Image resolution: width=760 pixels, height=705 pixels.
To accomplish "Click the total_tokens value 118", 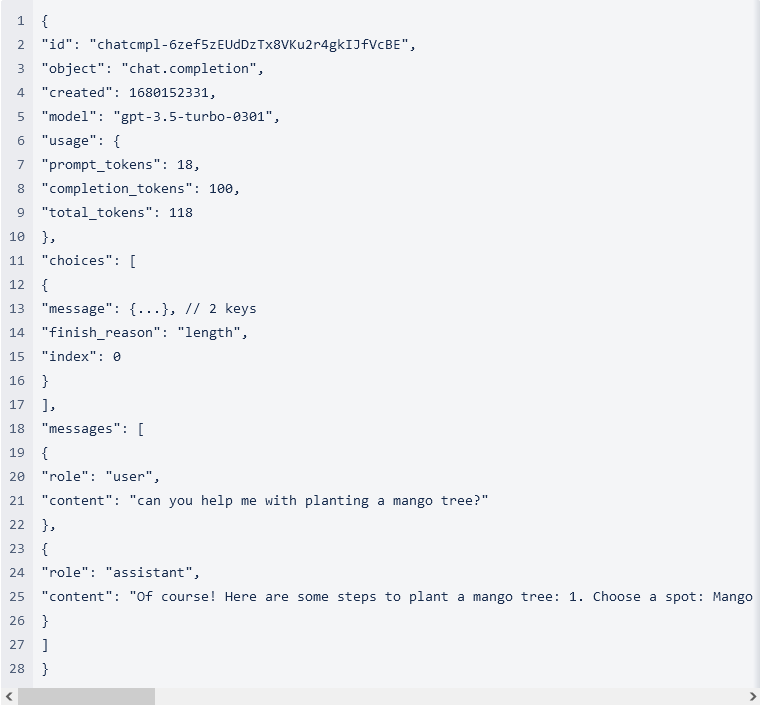I will click(x=181, y=213).
